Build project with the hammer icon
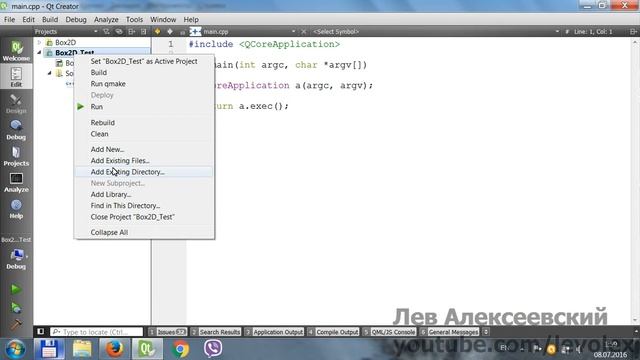 coord(16,324)
